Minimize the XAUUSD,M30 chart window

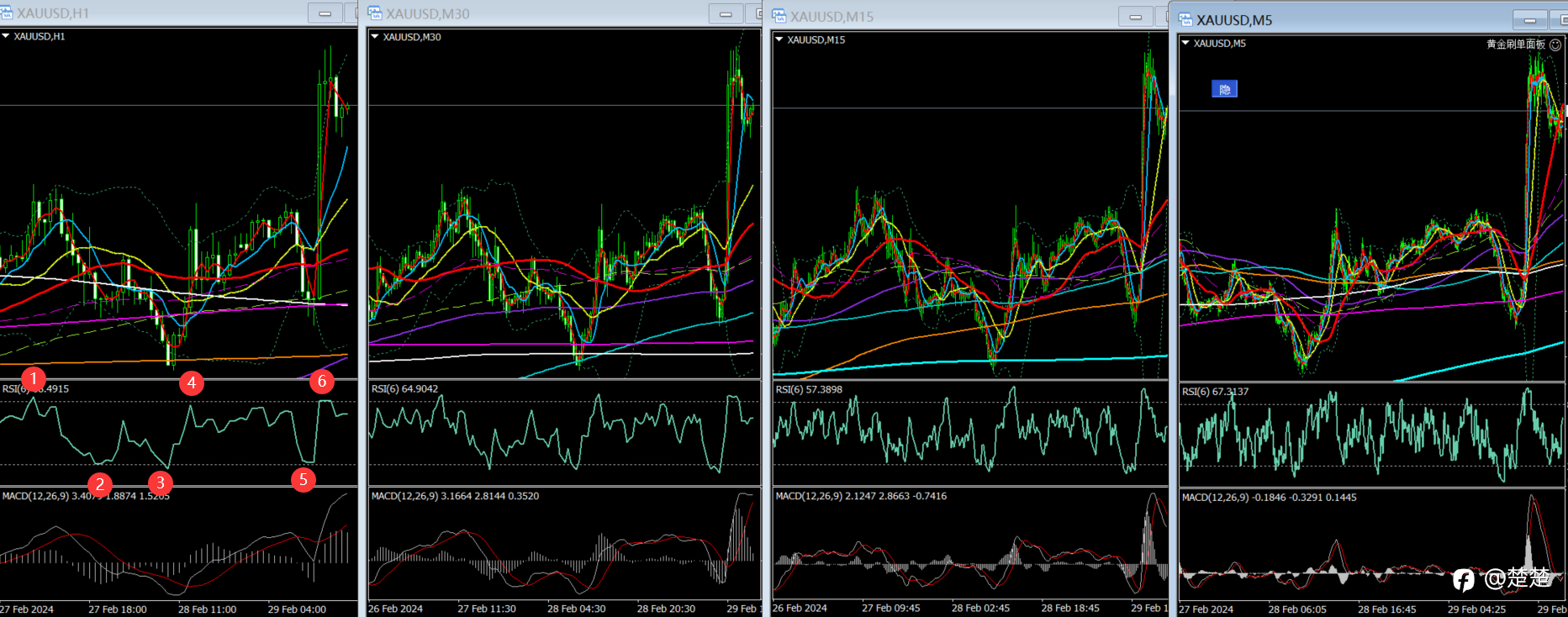[x=726, y=14]
